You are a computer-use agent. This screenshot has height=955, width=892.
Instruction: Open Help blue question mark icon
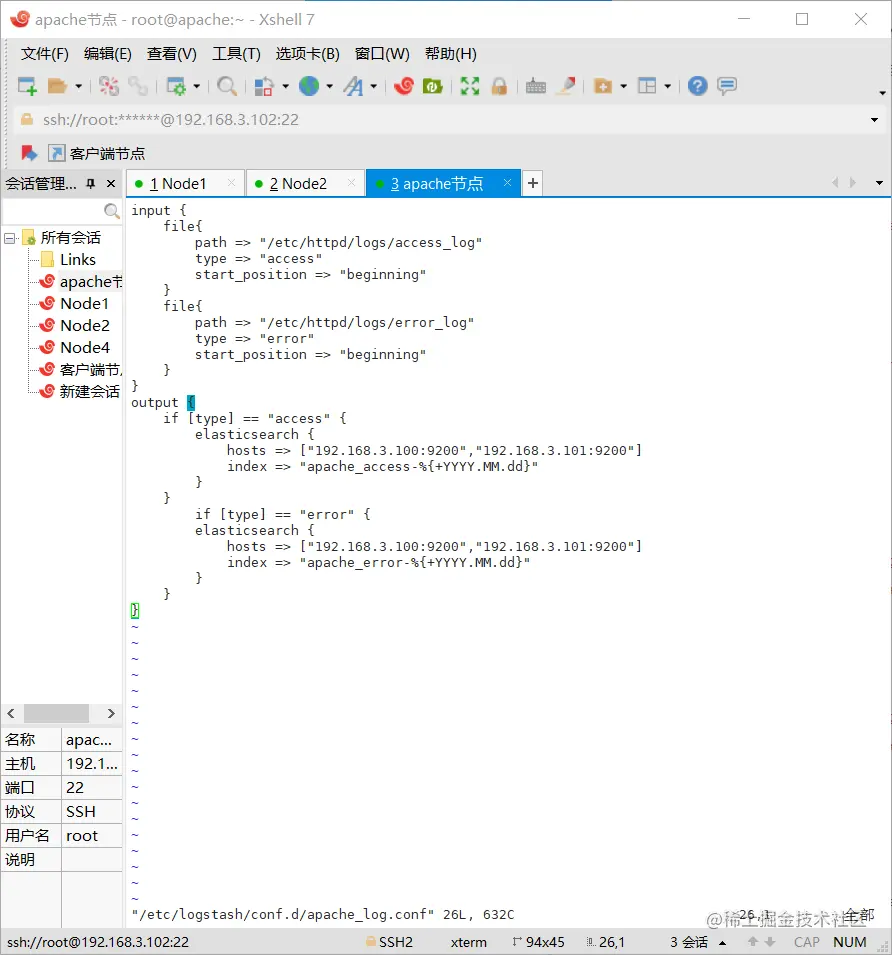(698, 86)
